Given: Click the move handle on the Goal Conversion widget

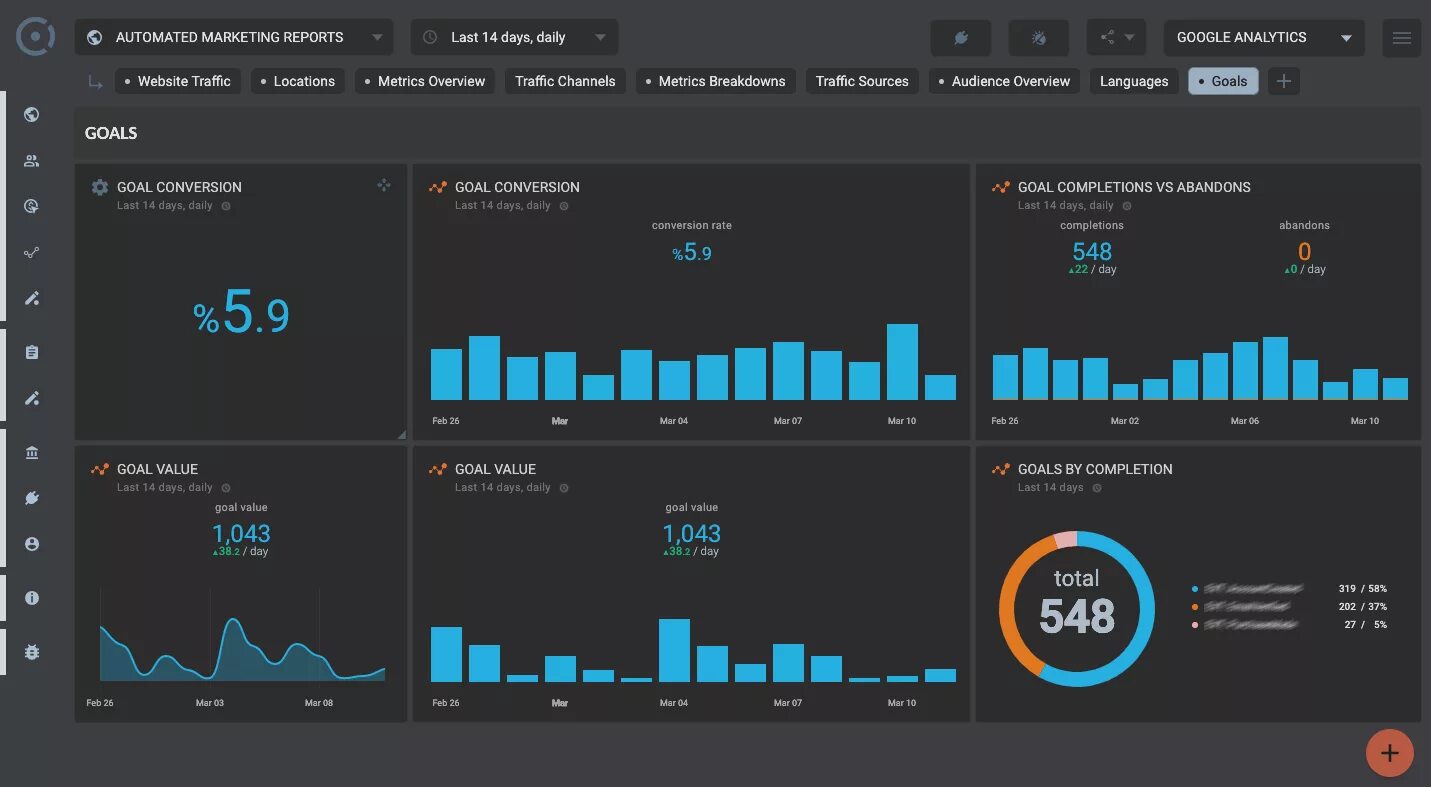Looking at the screenshot, I should tap(384, 185).
